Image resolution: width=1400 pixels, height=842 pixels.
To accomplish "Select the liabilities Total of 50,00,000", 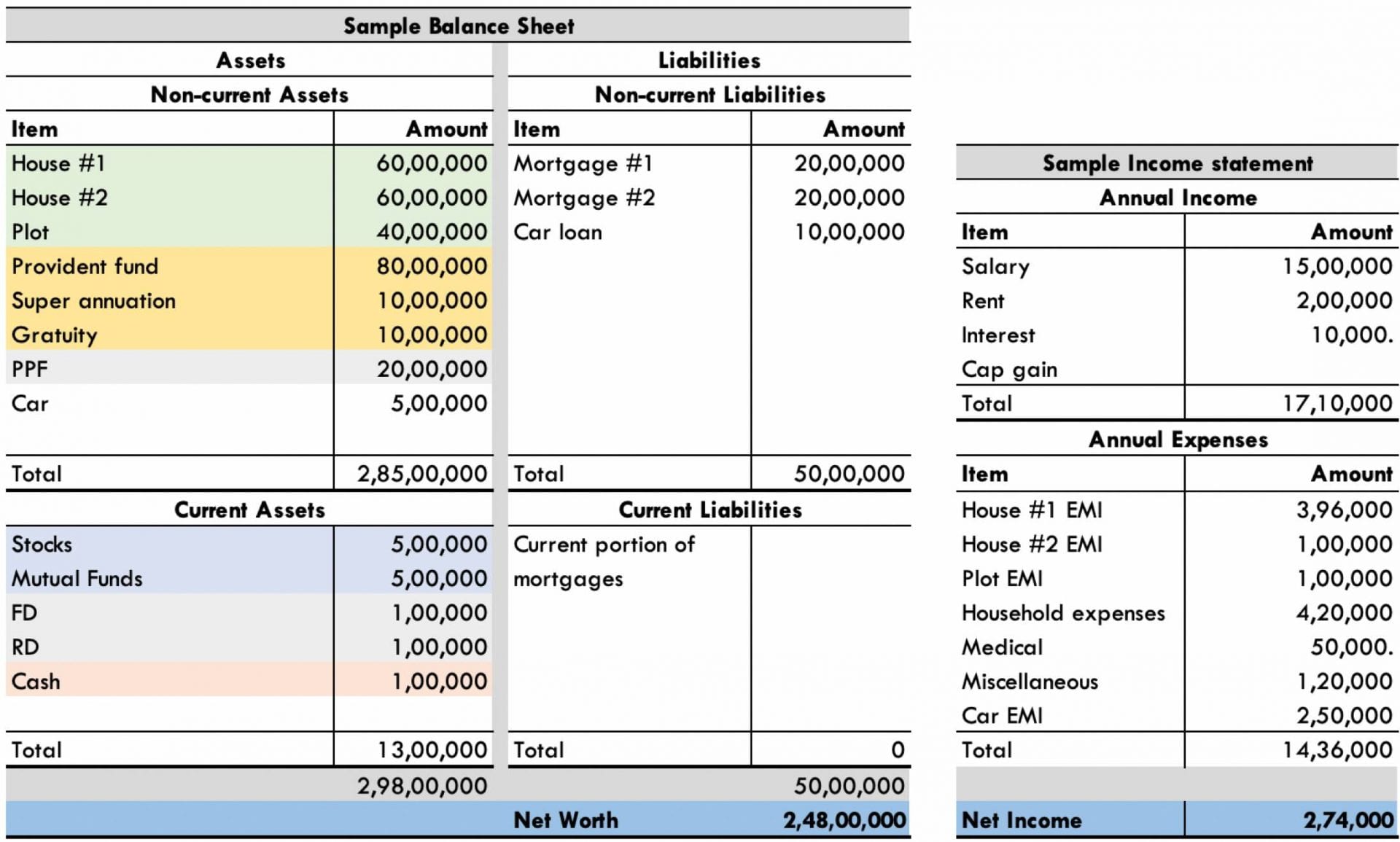I will pyautogui.click(x=848, y=473).
